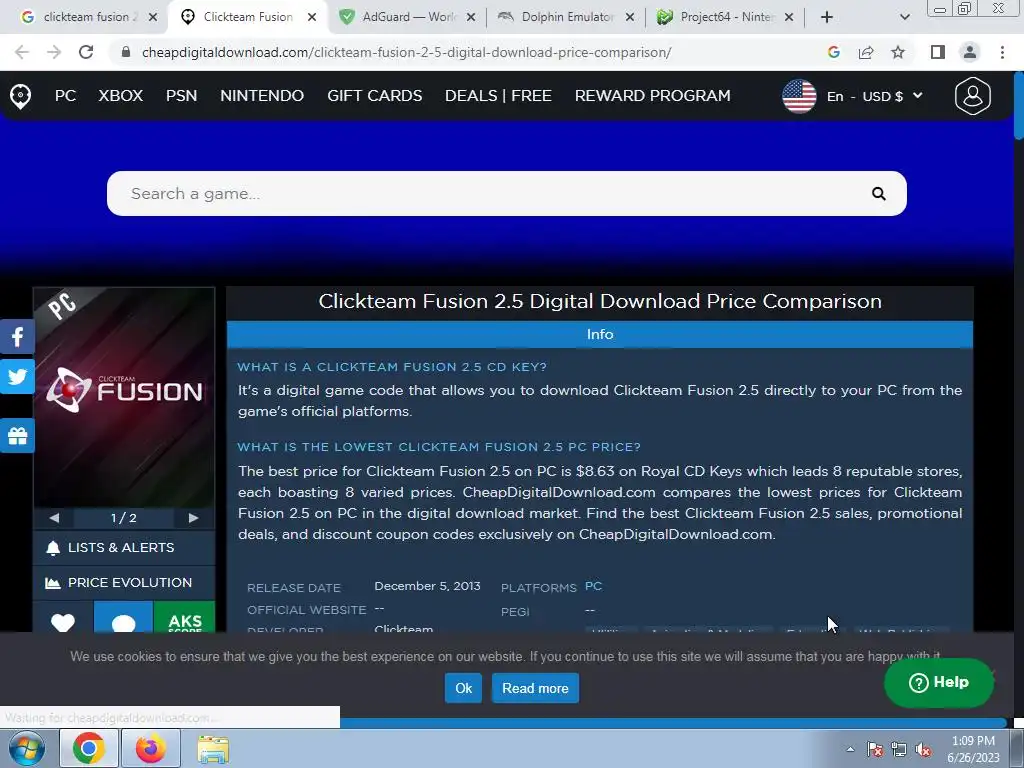
Task: Click the muted volume tray icon
Action: coord(923,749)
